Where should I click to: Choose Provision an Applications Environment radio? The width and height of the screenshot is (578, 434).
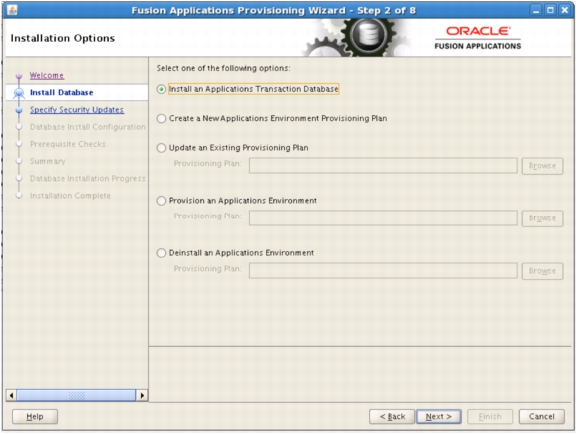[x=161, y=201]
